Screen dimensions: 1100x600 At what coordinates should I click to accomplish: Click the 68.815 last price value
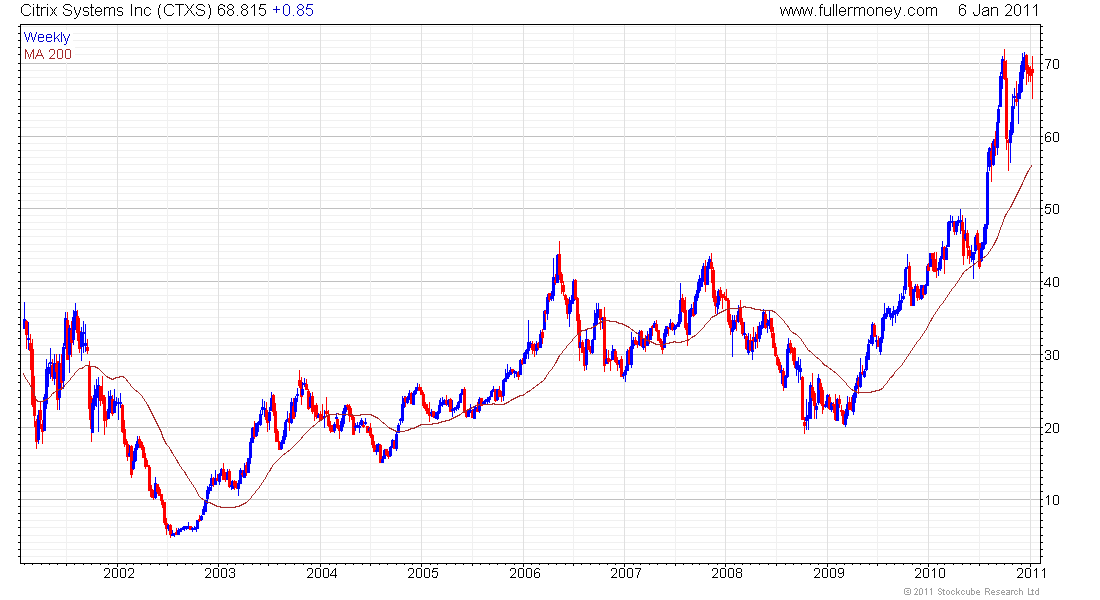tap(242, 11)
